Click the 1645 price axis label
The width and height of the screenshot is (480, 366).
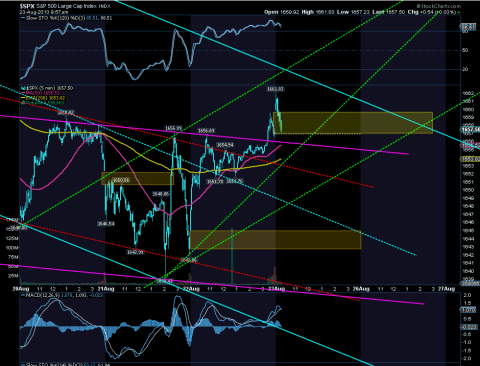coord(468,231)
